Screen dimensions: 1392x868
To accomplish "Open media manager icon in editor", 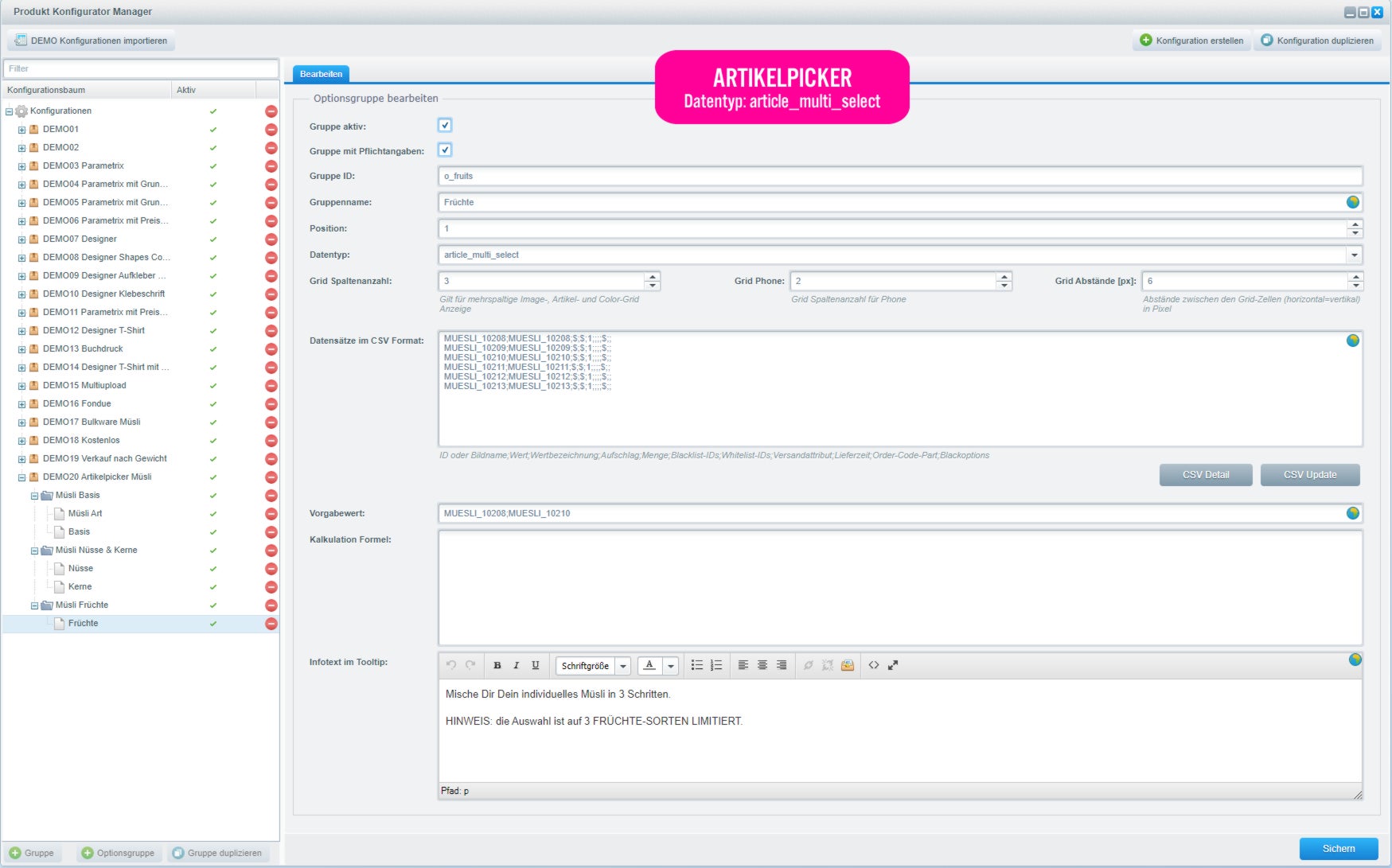I will tap(847, 665).
